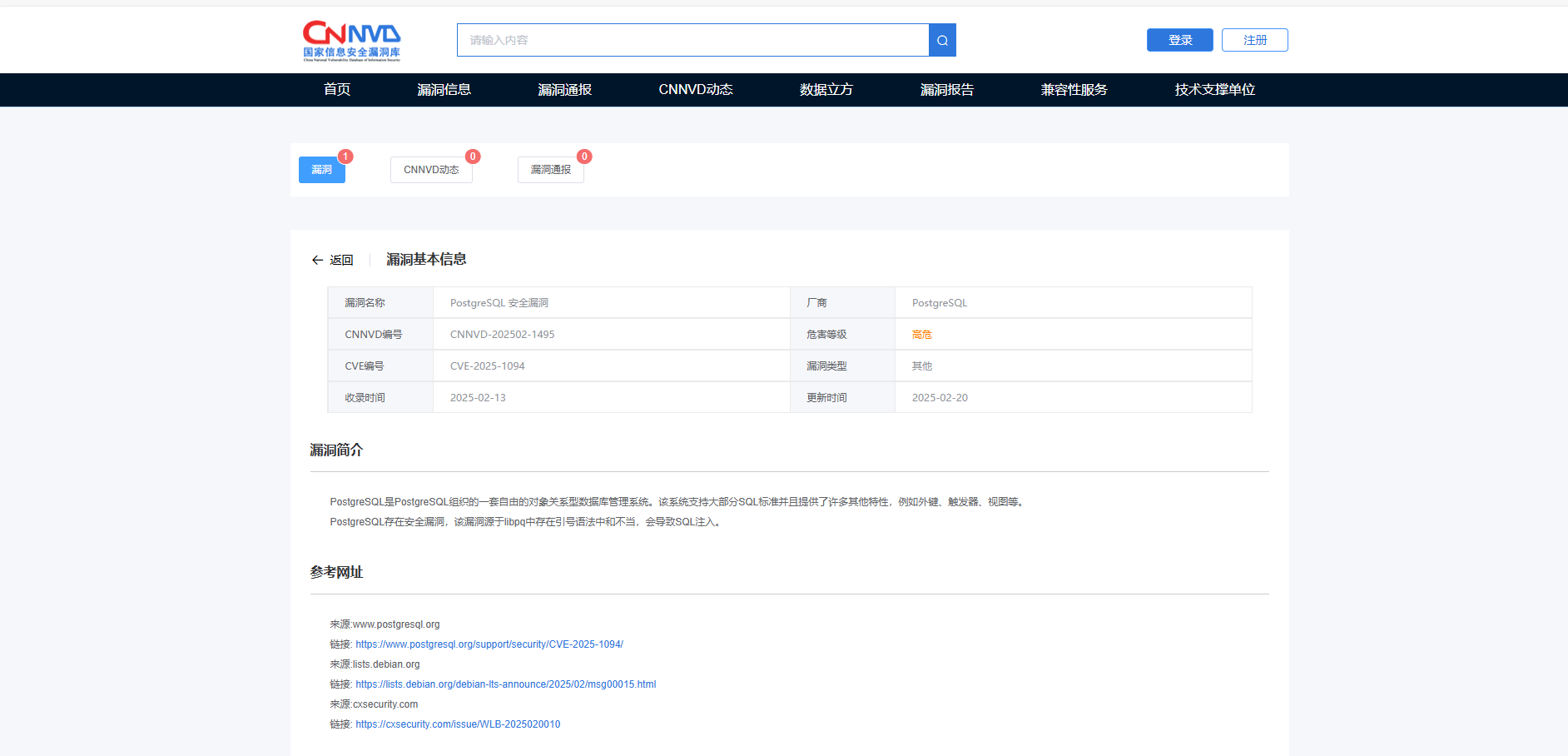Open 漏洞通报 in the dark navigation bar
This screenshot has height=756, width=1568.
pos(564,89)
